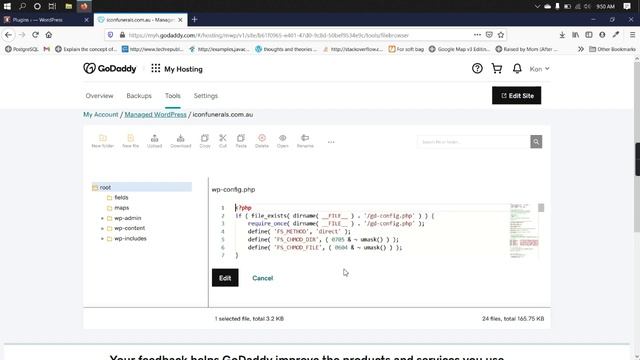Switch to the Tools tab
Image resolution: width=640 pixels, height=360 pixels.
click(x=173, y=96)
